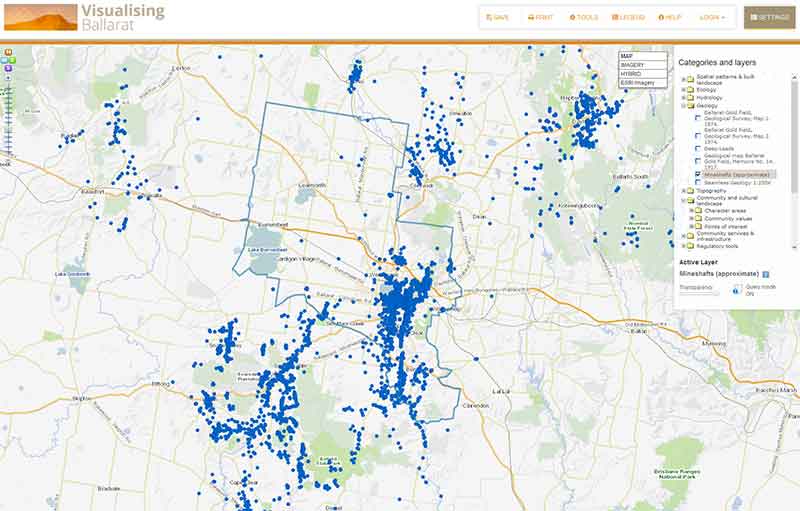Enable Geological map Ballarat Memoirs 1917 layer
This screenshot has width=800, height=511.
(x=697, y=161)
